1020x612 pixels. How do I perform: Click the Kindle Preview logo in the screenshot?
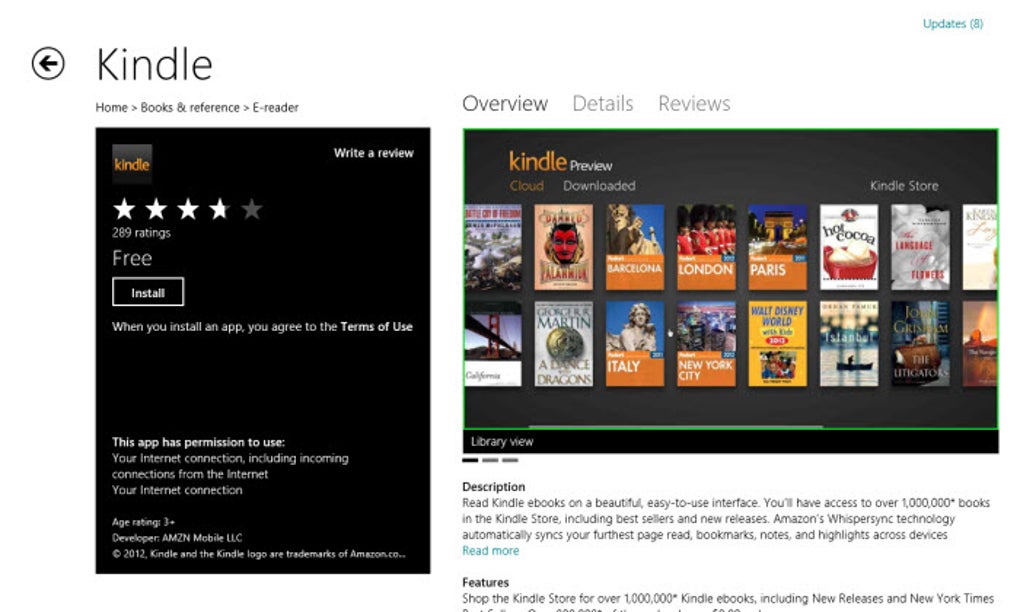560,162
